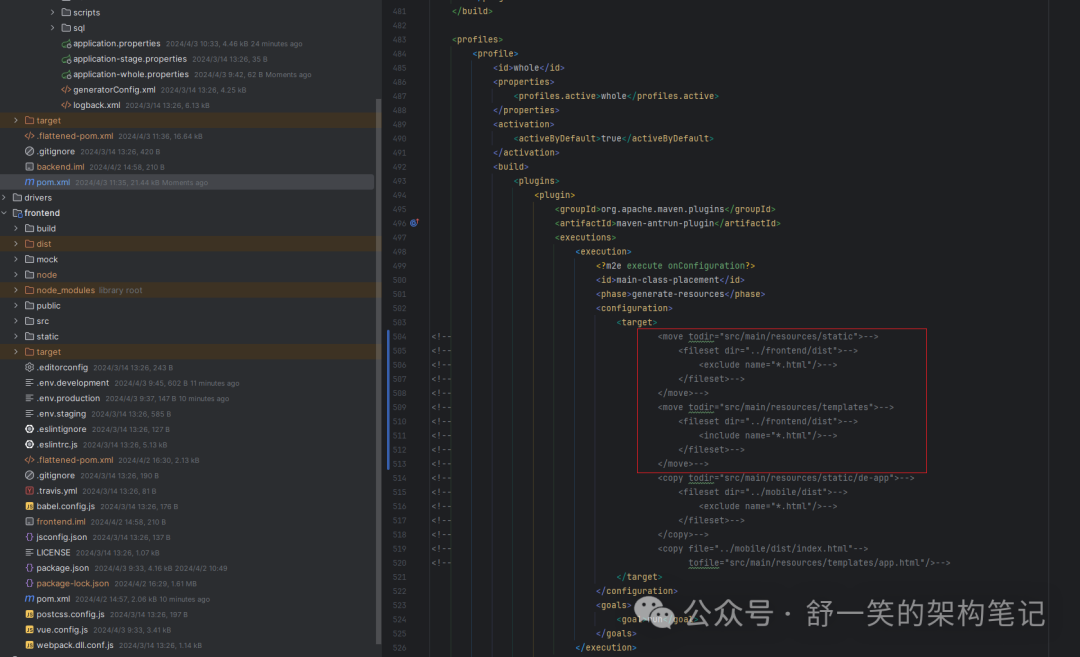Click the .editorconfig gear icon
The height and width of the screenshot is (657, 1080).
tap(29, 367)
